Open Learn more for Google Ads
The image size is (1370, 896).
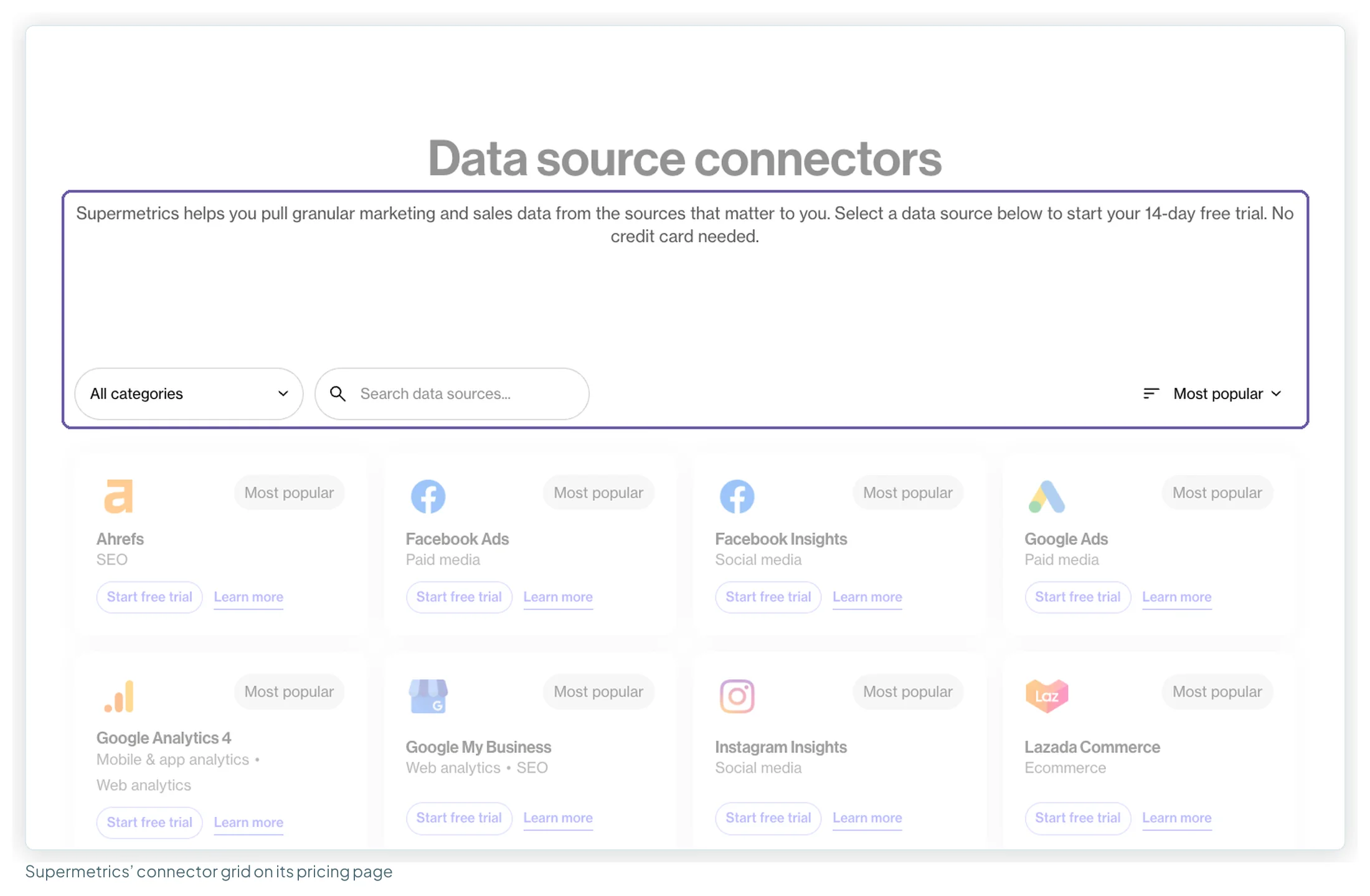(x=1176, y=597)
